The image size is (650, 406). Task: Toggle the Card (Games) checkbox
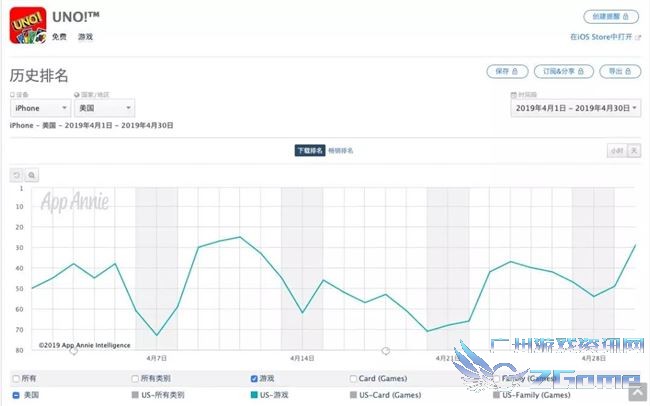353,379
